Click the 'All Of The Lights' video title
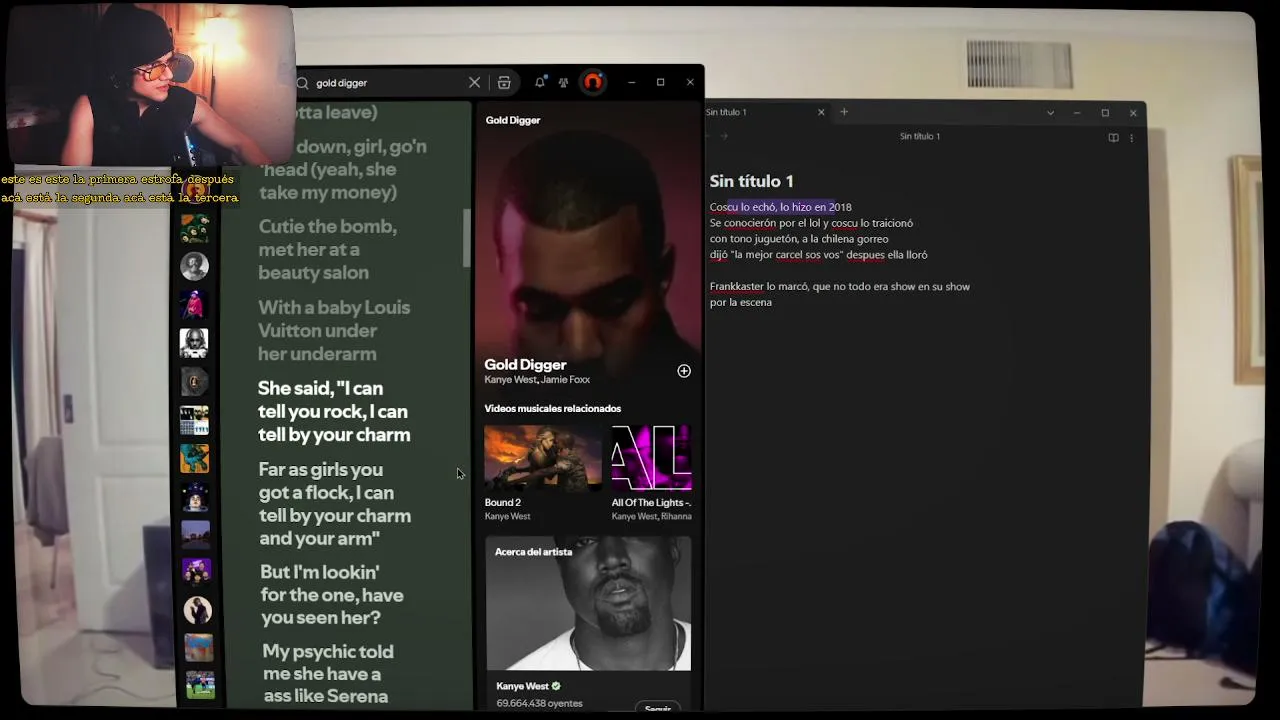The width and height of the screenshot is (1280, 720). coord(651,503)
